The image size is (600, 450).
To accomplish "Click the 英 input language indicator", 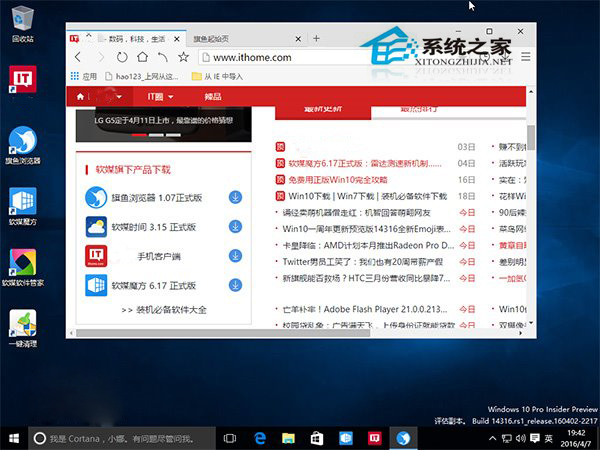I will (549, 439).
